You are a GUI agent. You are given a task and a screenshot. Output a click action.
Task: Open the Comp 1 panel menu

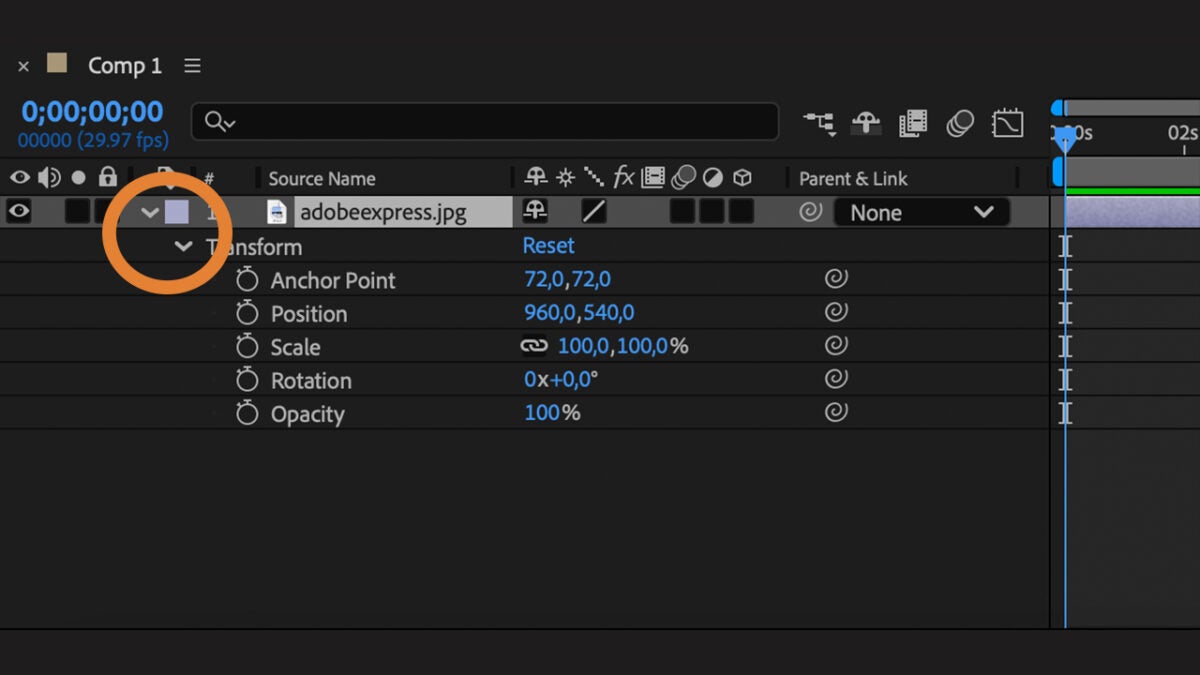click(x=193, y=66)
